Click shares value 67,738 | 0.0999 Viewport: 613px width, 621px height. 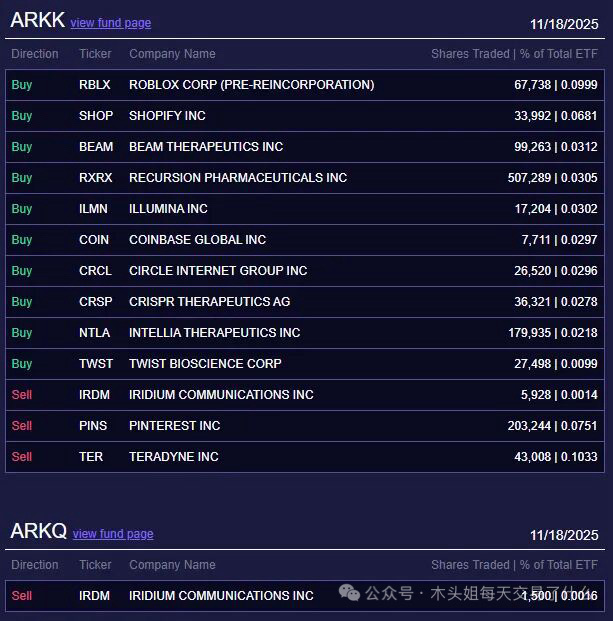[x=556, y=85]
